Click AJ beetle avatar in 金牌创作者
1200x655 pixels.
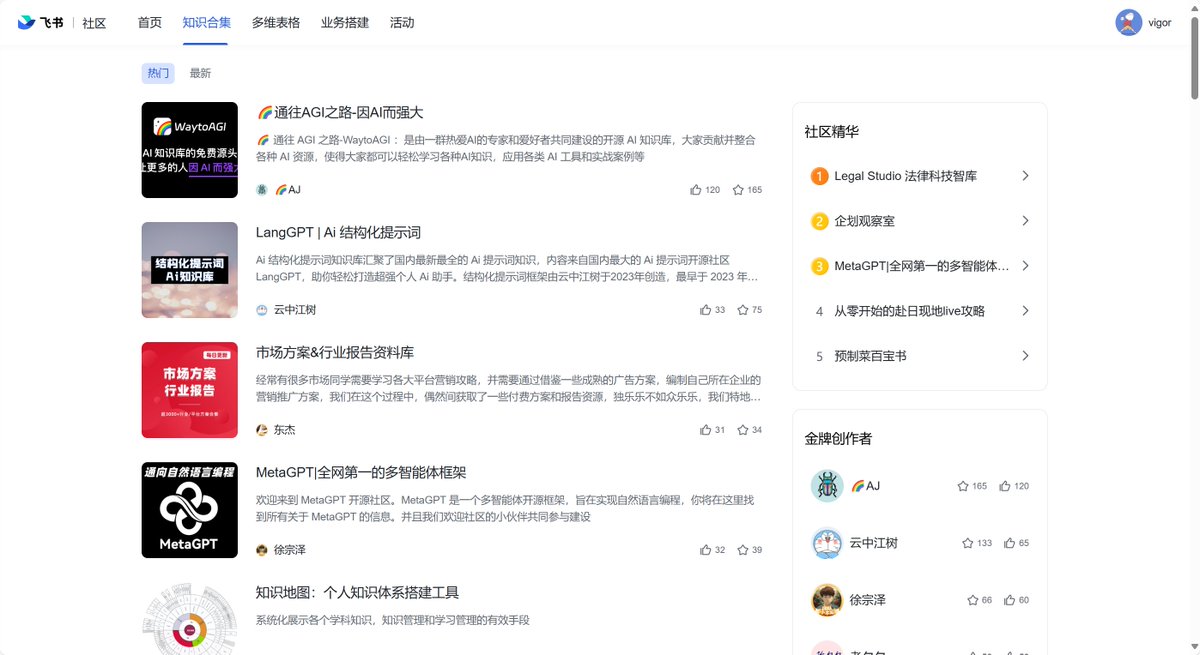pos(827,486)
